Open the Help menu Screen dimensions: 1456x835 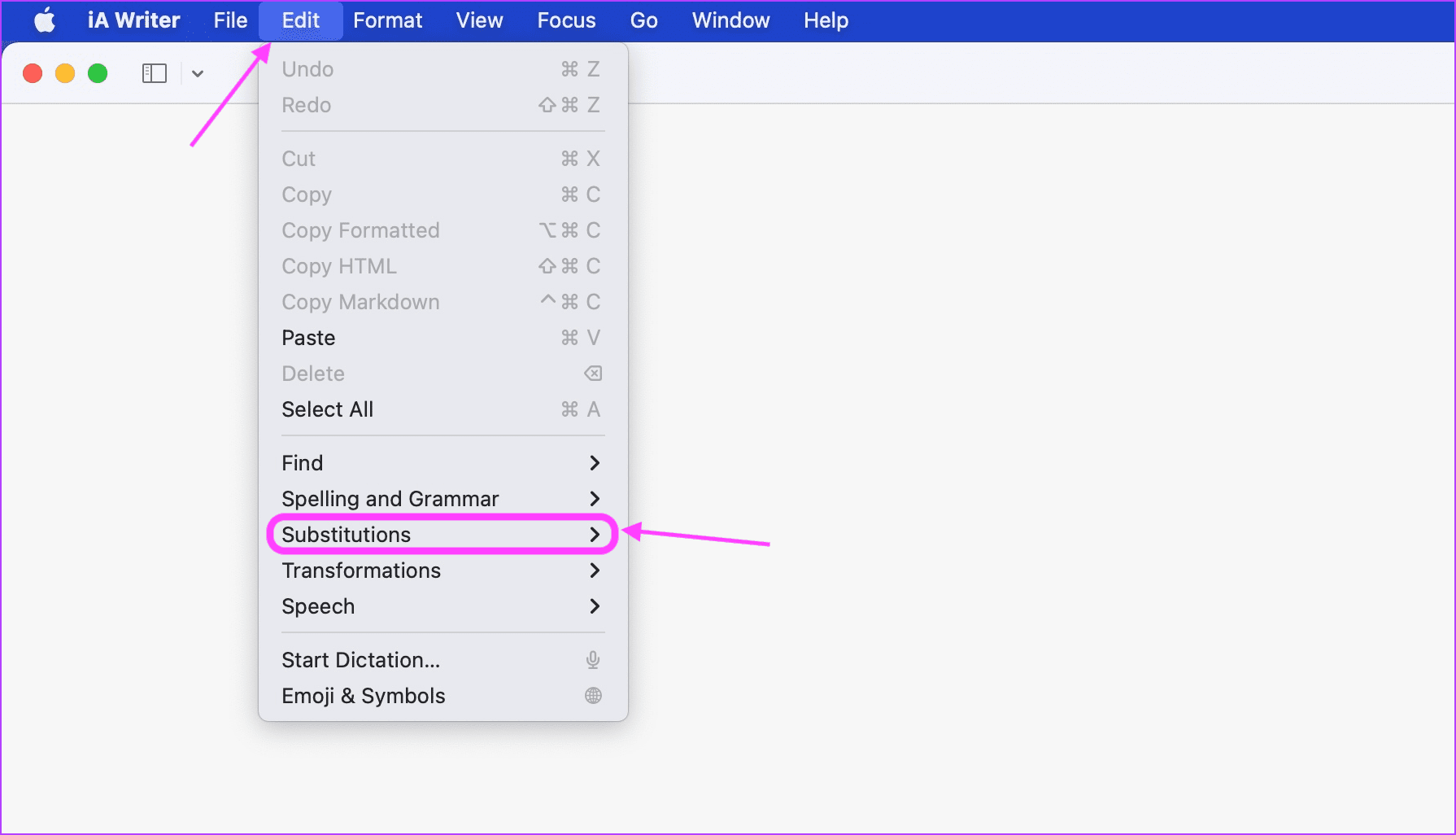[826, 20]
